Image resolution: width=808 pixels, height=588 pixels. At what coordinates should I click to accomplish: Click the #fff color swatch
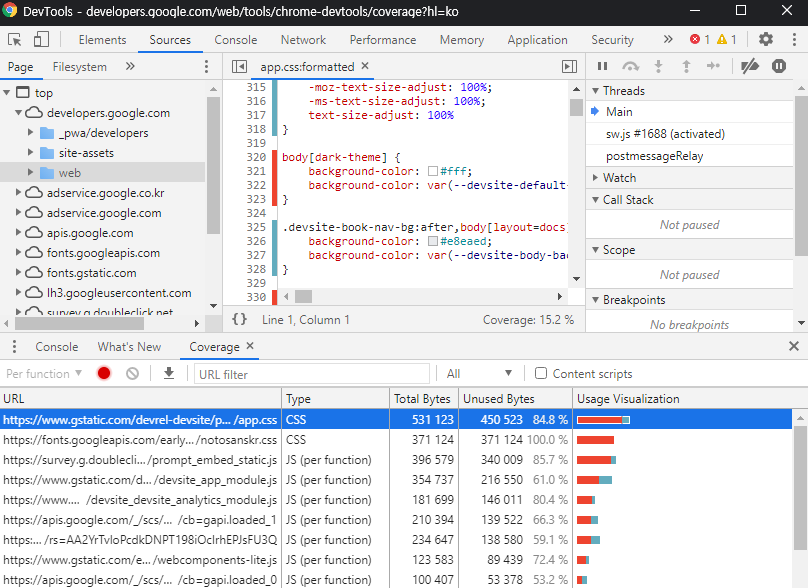click(433, 171)
